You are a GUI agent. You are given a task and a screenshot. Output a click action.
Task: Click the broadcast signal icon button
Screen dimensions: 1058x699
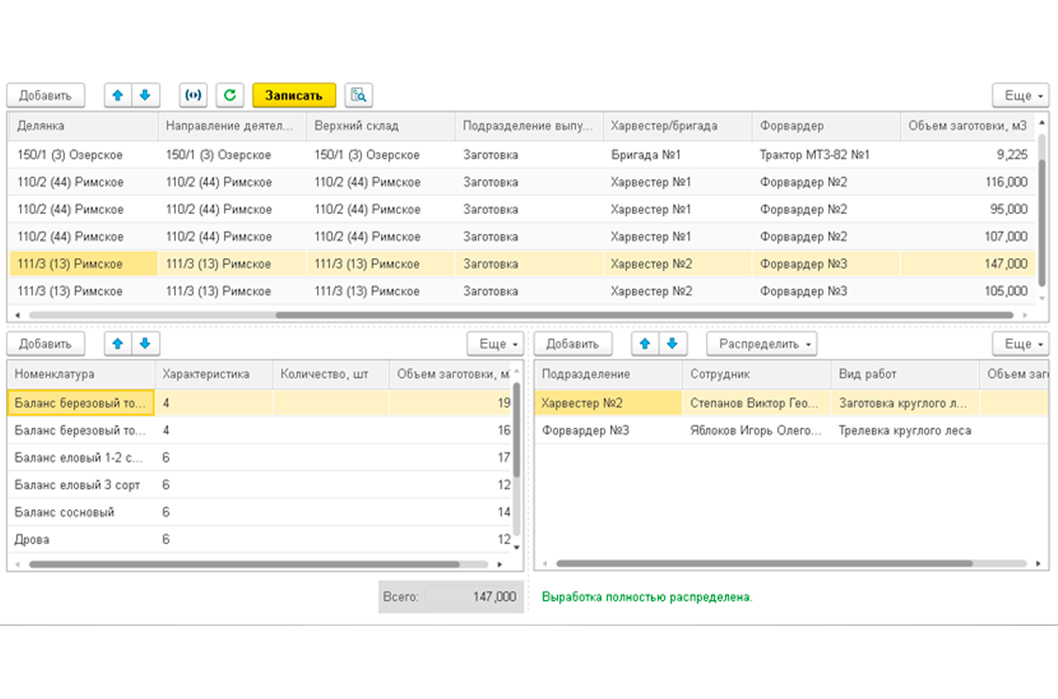point(193,95)
